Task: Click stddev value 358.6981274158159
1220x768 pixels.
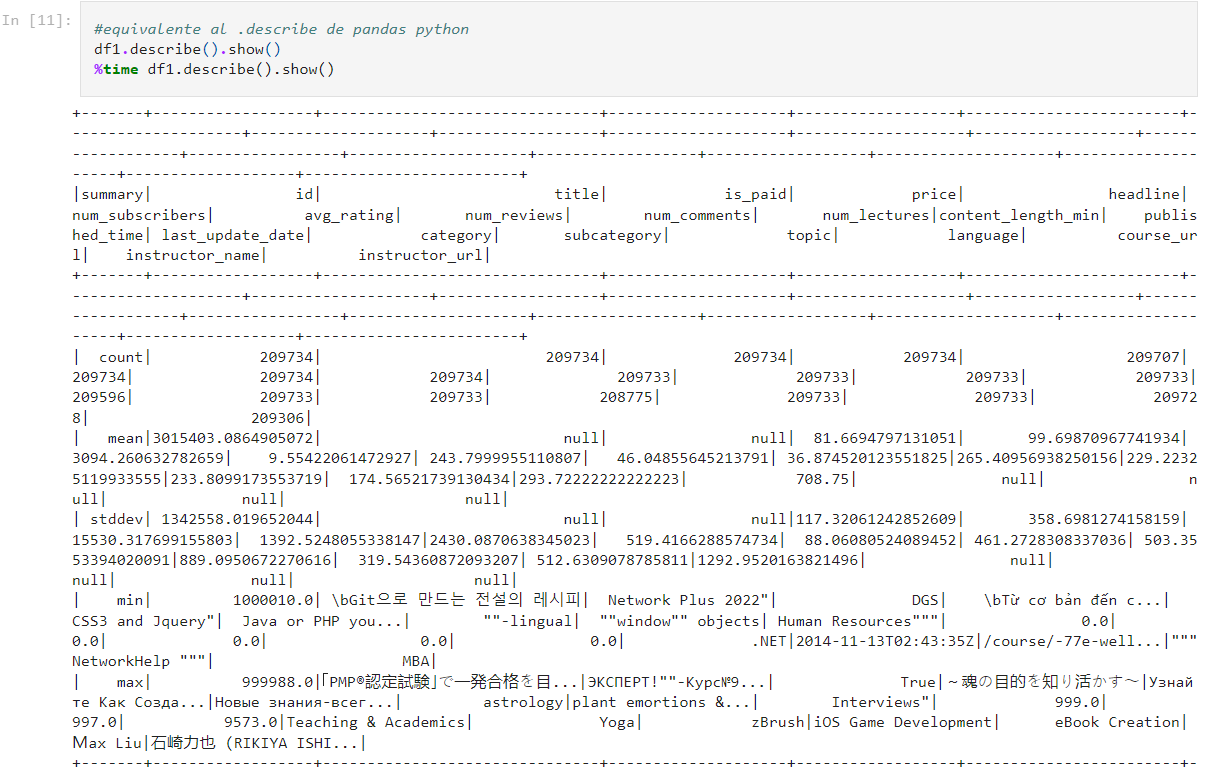Action: [1104, 519]
